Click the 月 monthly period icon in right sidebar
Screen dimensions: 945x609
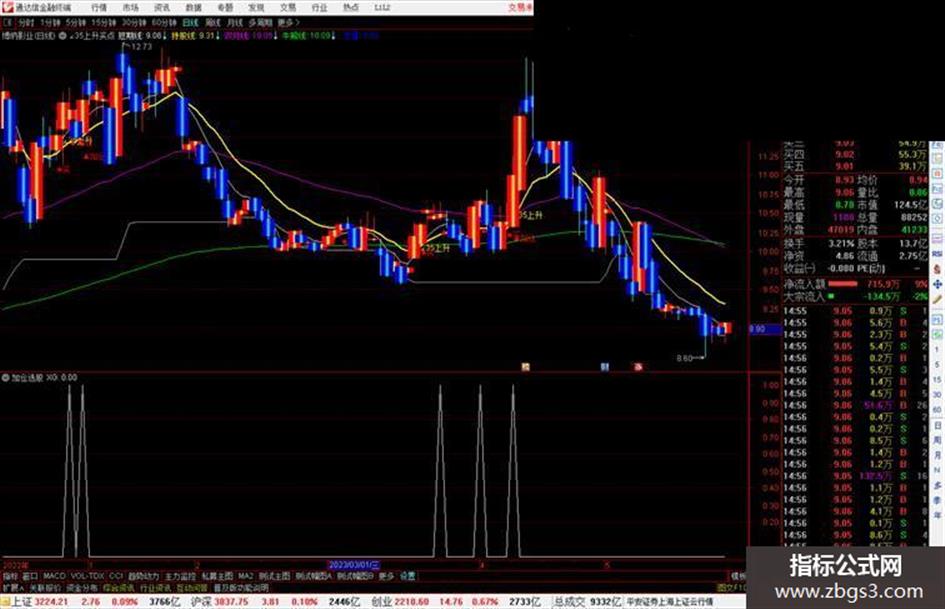(x=937, y=456)
